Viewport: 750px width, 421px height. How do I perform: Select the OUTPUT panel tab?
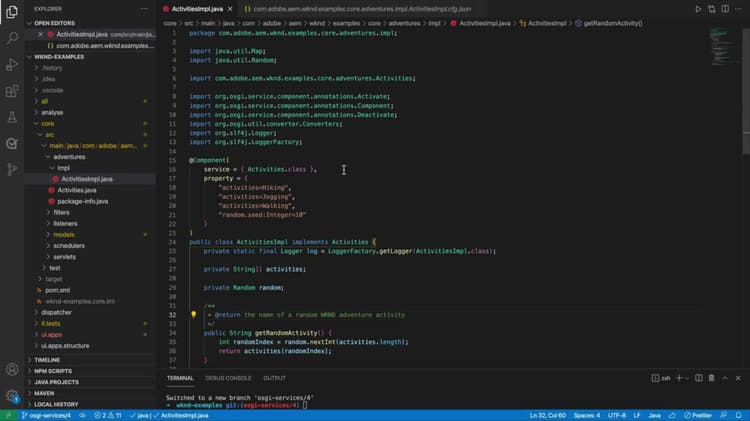coord(274,378)
